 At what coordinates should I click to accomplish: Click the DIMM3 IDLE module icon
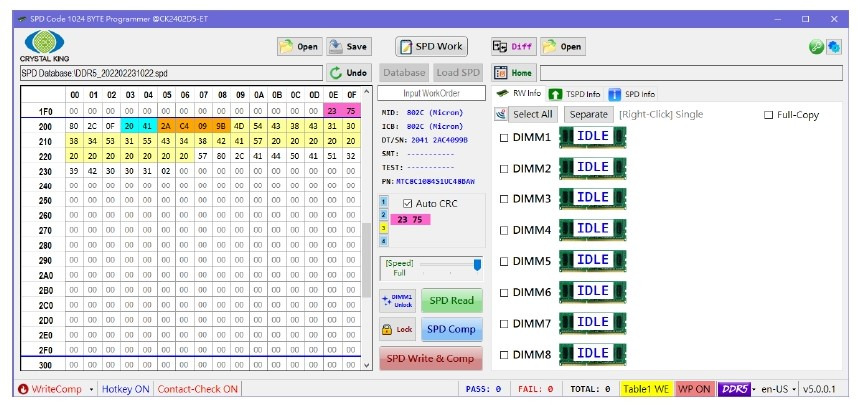coord(593,199)
